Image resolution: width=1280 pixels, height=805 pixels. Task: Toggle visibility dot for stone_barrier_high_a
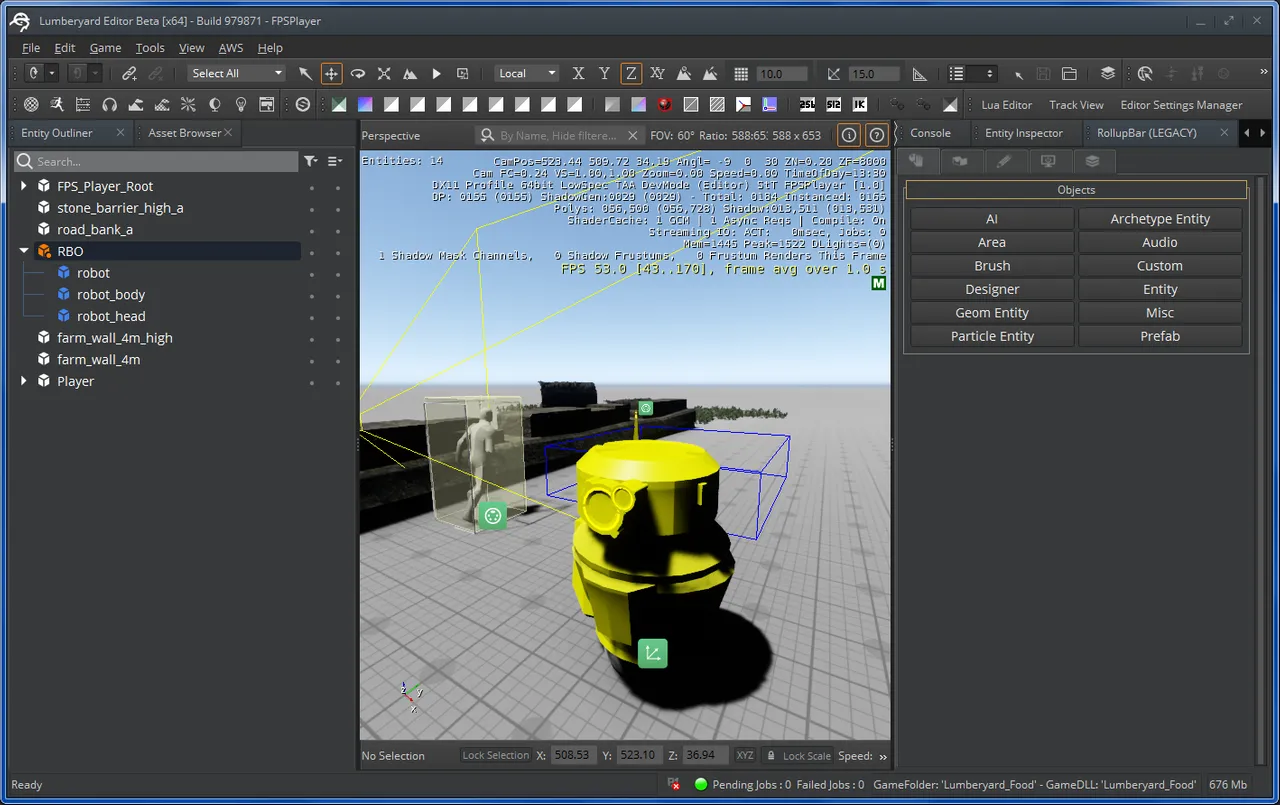[312, 208]
